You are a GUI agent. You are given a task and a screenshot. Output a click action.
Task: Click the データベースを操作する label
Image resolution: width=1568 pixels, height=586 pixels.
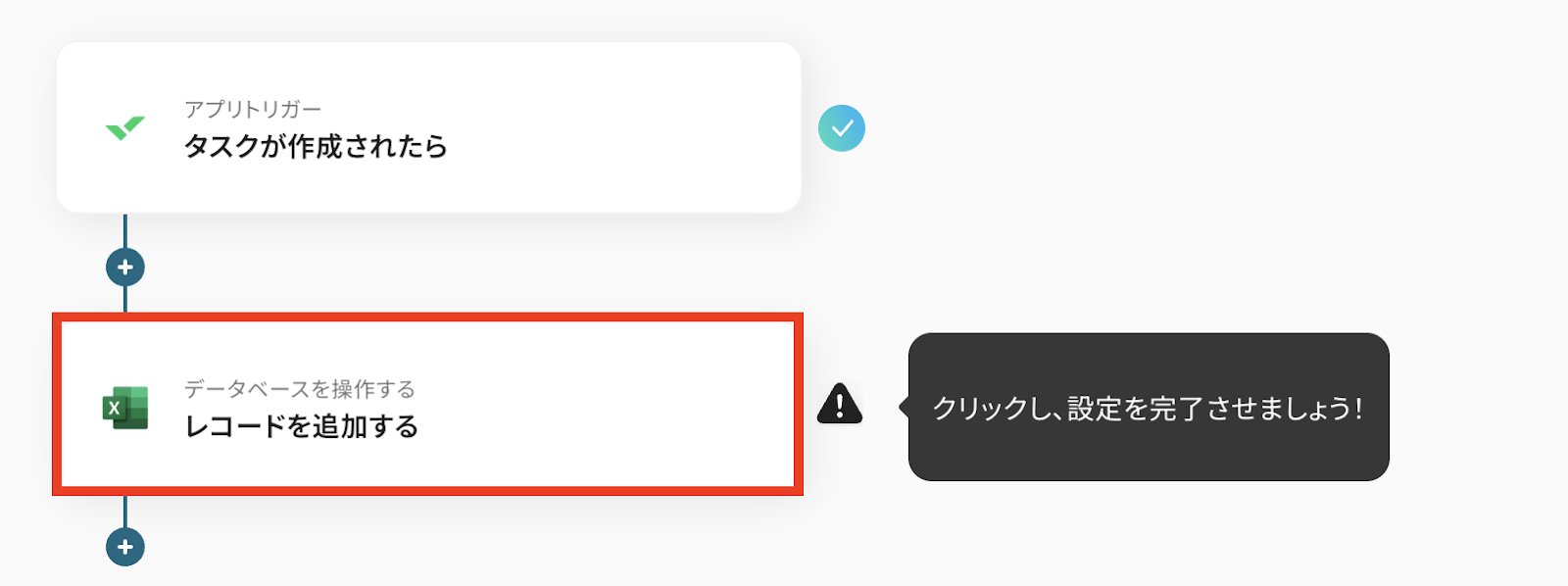[x=300, y=389]
